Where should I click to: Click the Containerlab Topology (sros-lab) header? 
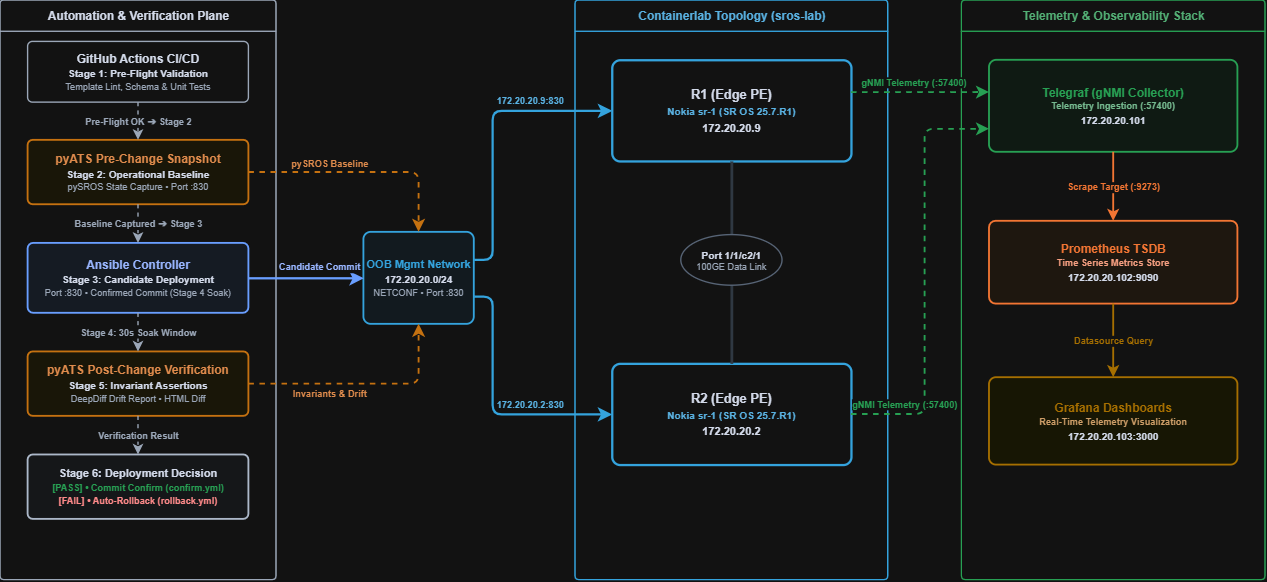coord(732,15)
